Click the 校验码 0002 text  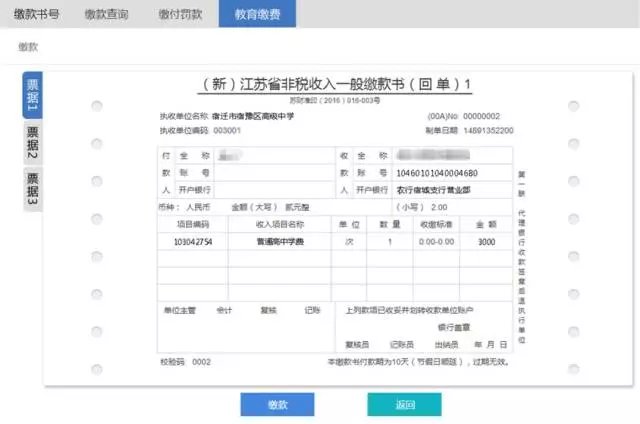(186, 361)
